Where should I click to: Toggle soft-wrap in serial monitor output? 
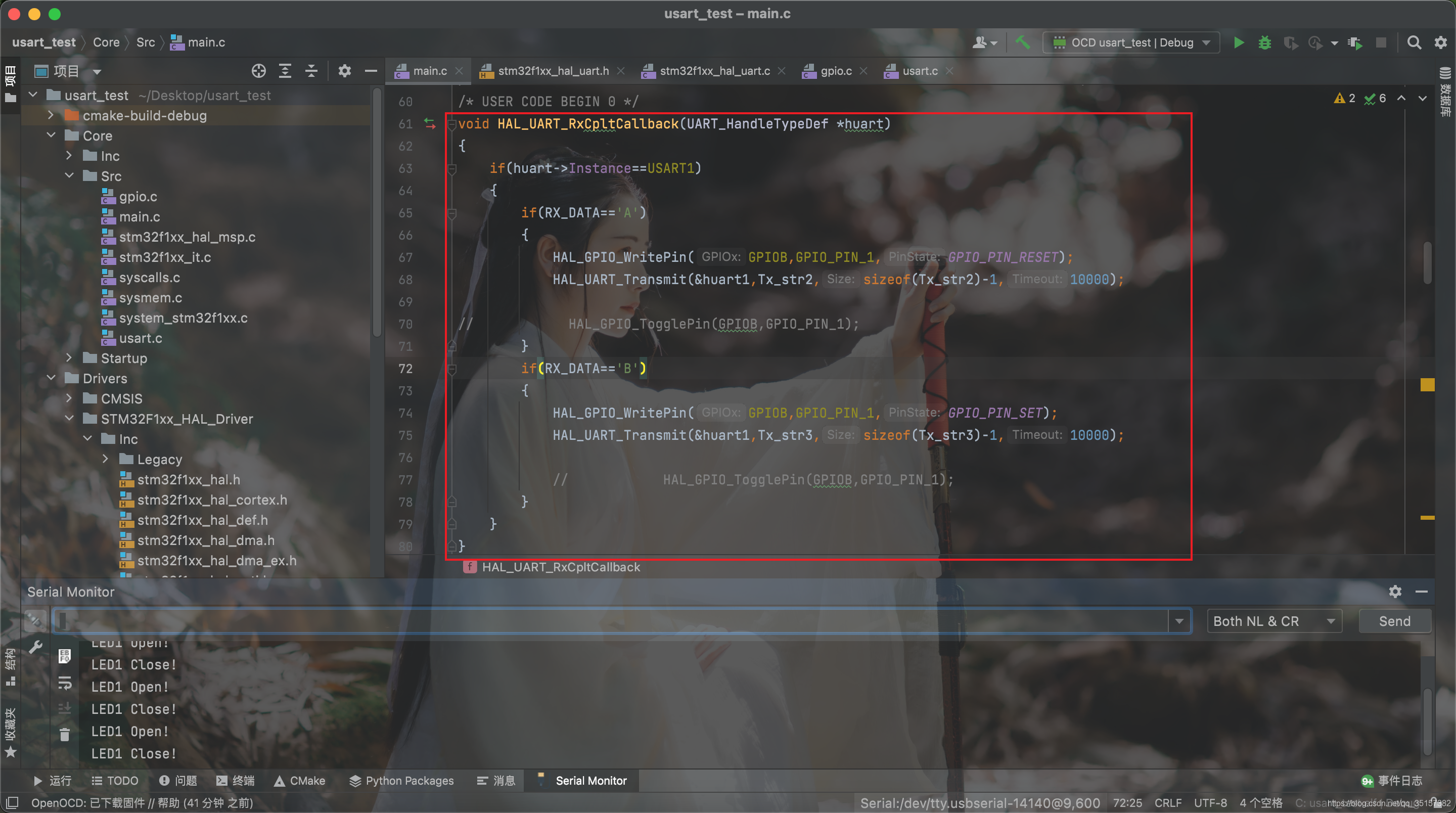(x=64, y=684)
